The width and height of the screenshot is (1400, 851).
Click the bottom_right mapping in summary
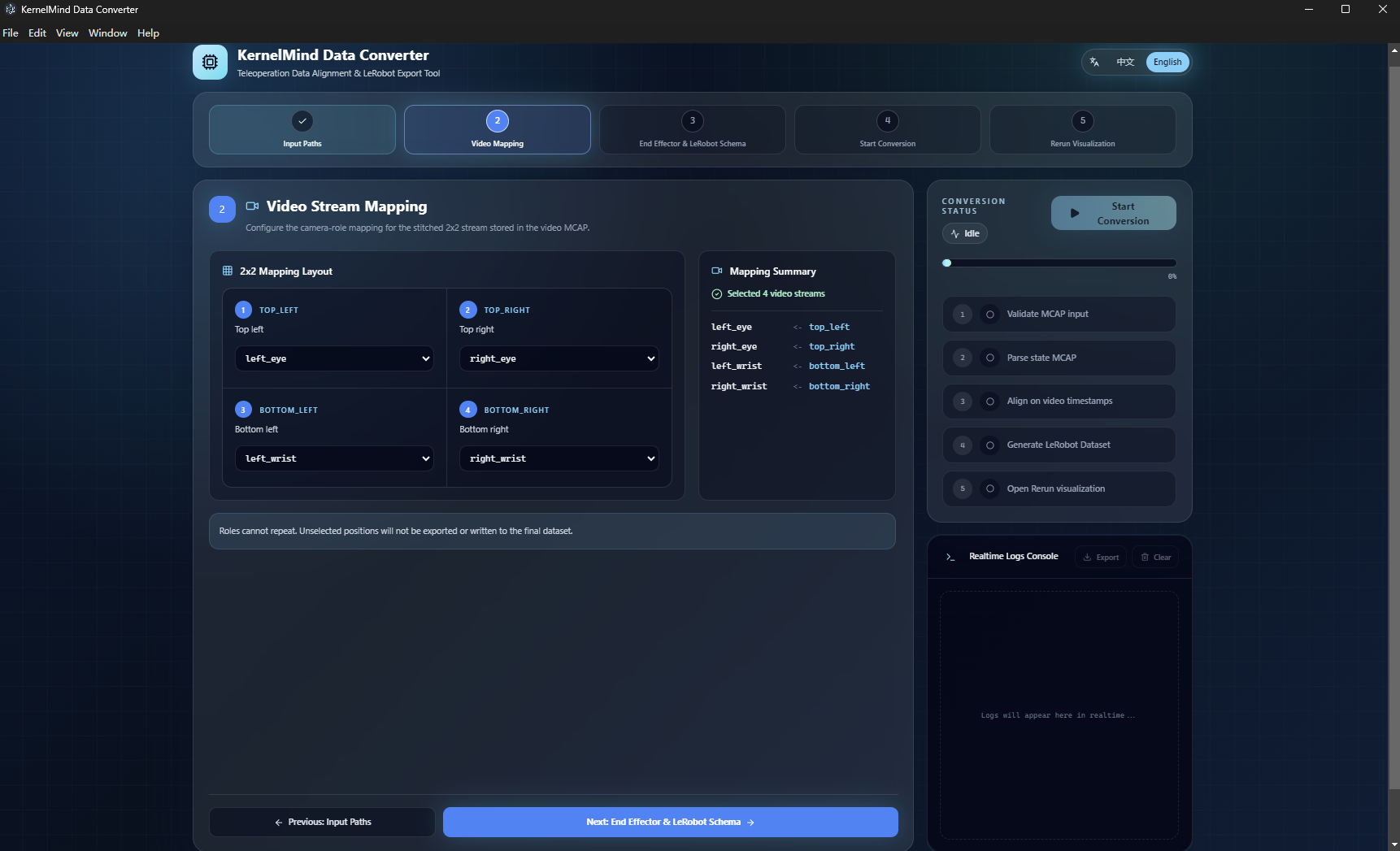pyautogui.click(x=839, y=386)
